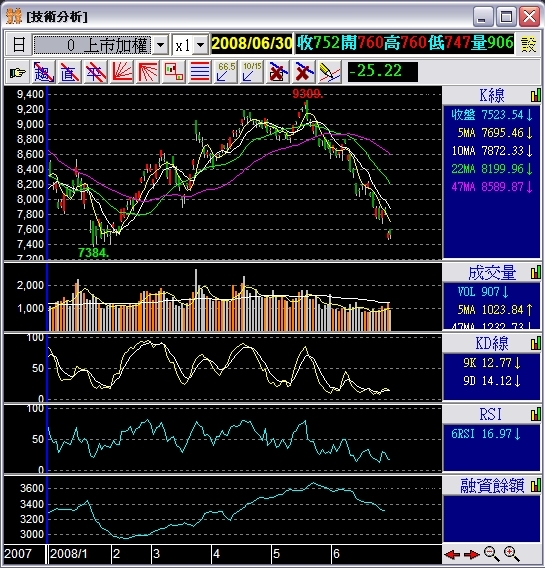
Task: Select the 10/15 date marker tool
Action: tap(251, 72)
